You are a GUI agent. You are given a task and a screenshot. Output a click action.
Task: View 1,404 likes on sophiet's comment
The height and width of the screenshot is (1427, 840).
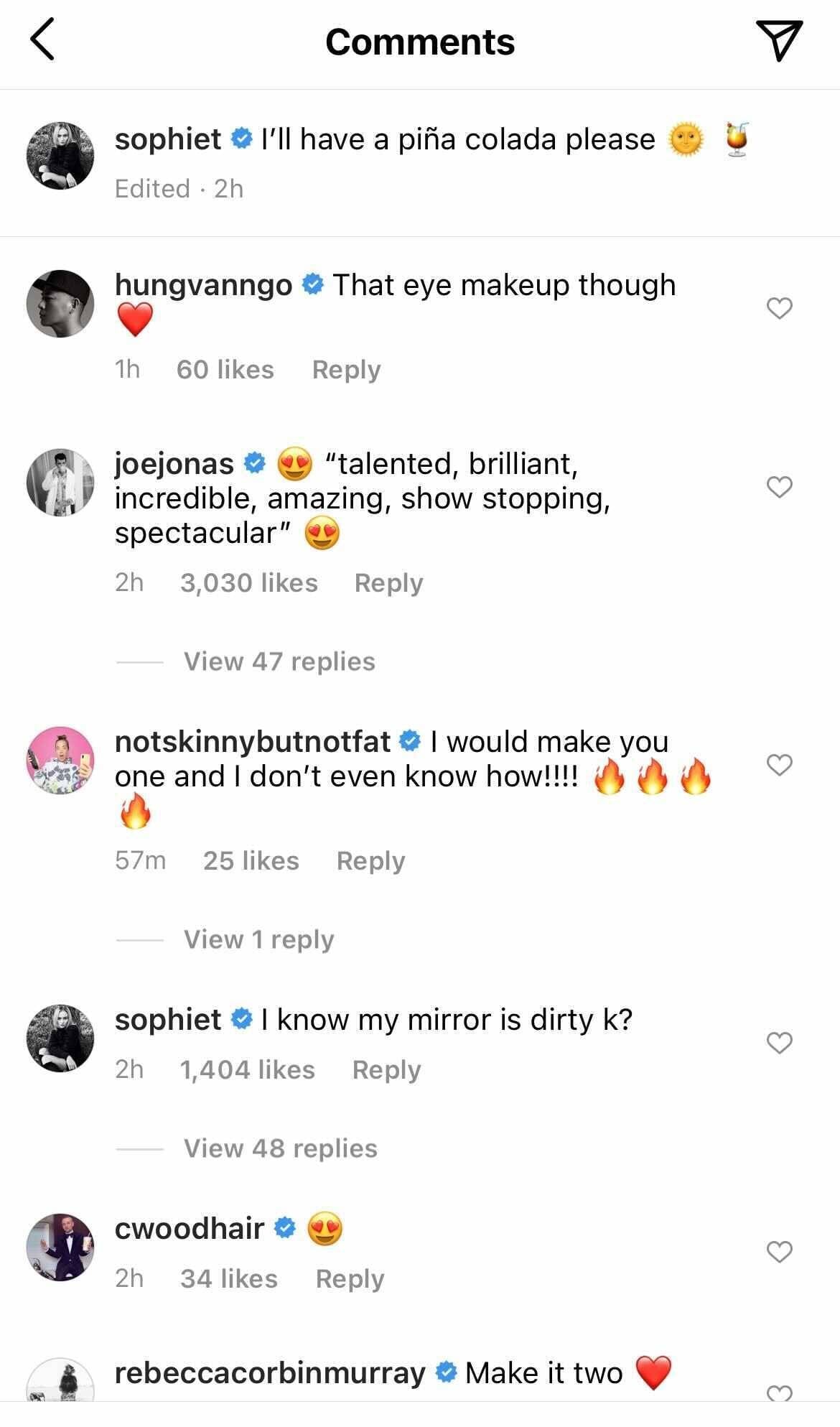coord(247,1070)
